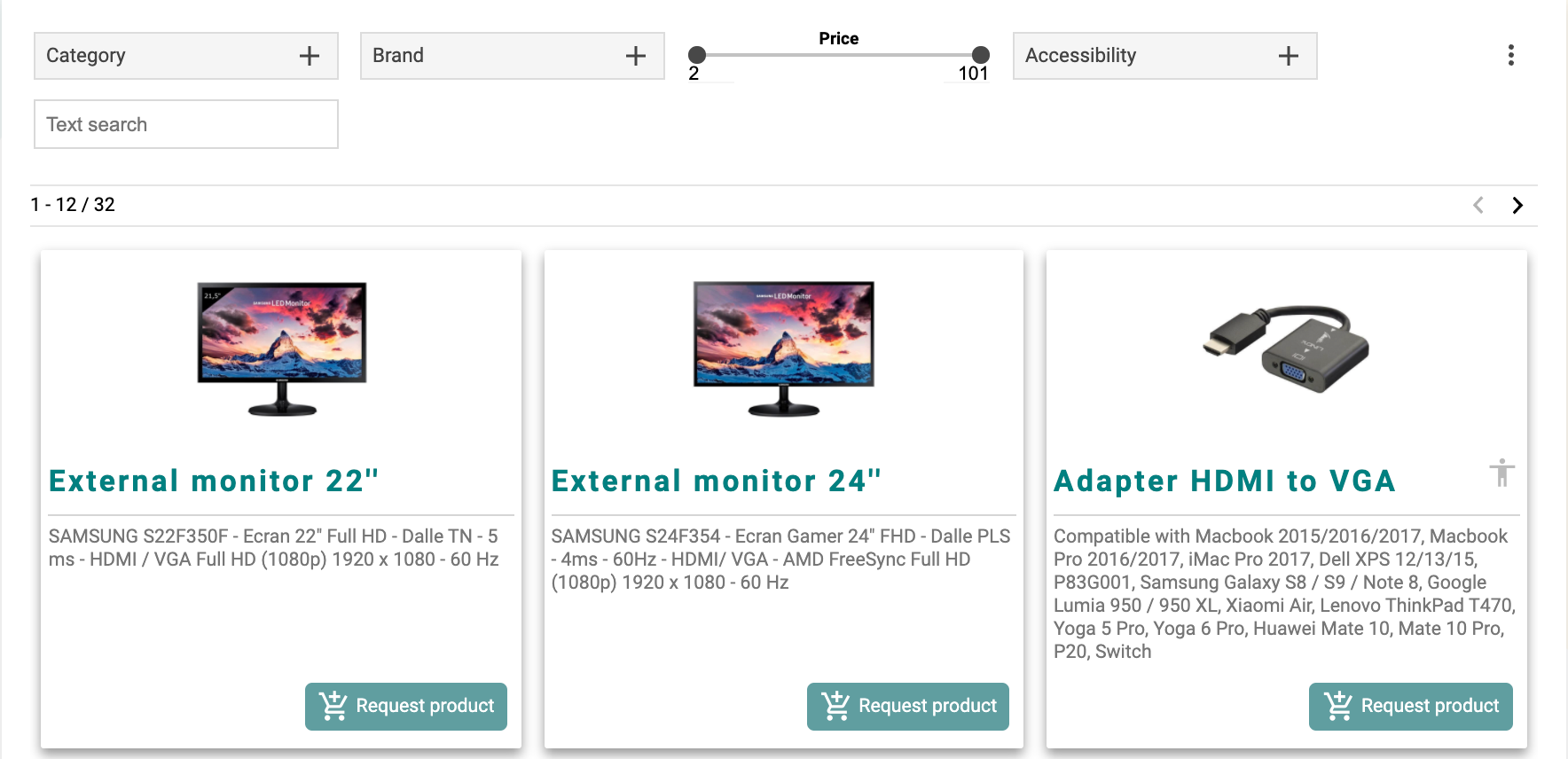1568x759 pixels.
Task: Expand the Category filter plus icon
Action: tap(309, 56)
